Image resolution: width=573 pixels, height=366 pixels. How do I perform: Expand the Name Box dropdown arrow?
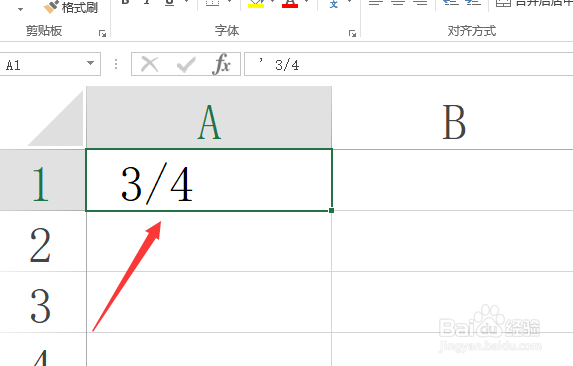point(90,63)
